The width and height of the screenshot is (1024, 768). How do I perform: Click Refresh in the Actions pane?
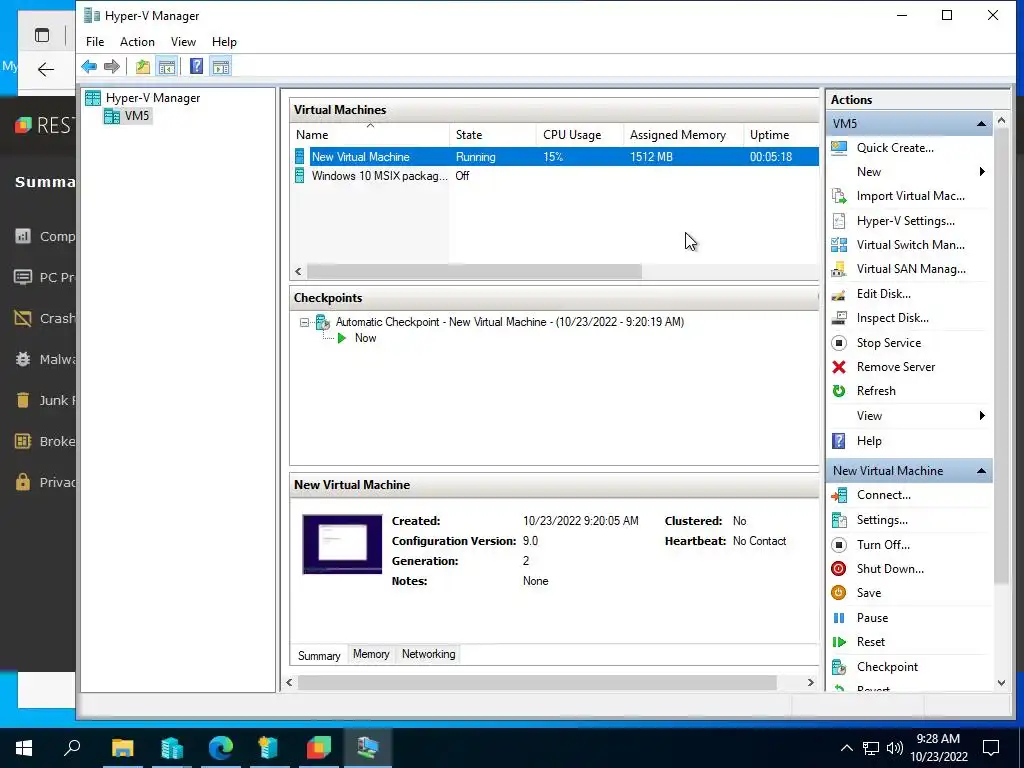pyautogui.click(x=876, y=391)
